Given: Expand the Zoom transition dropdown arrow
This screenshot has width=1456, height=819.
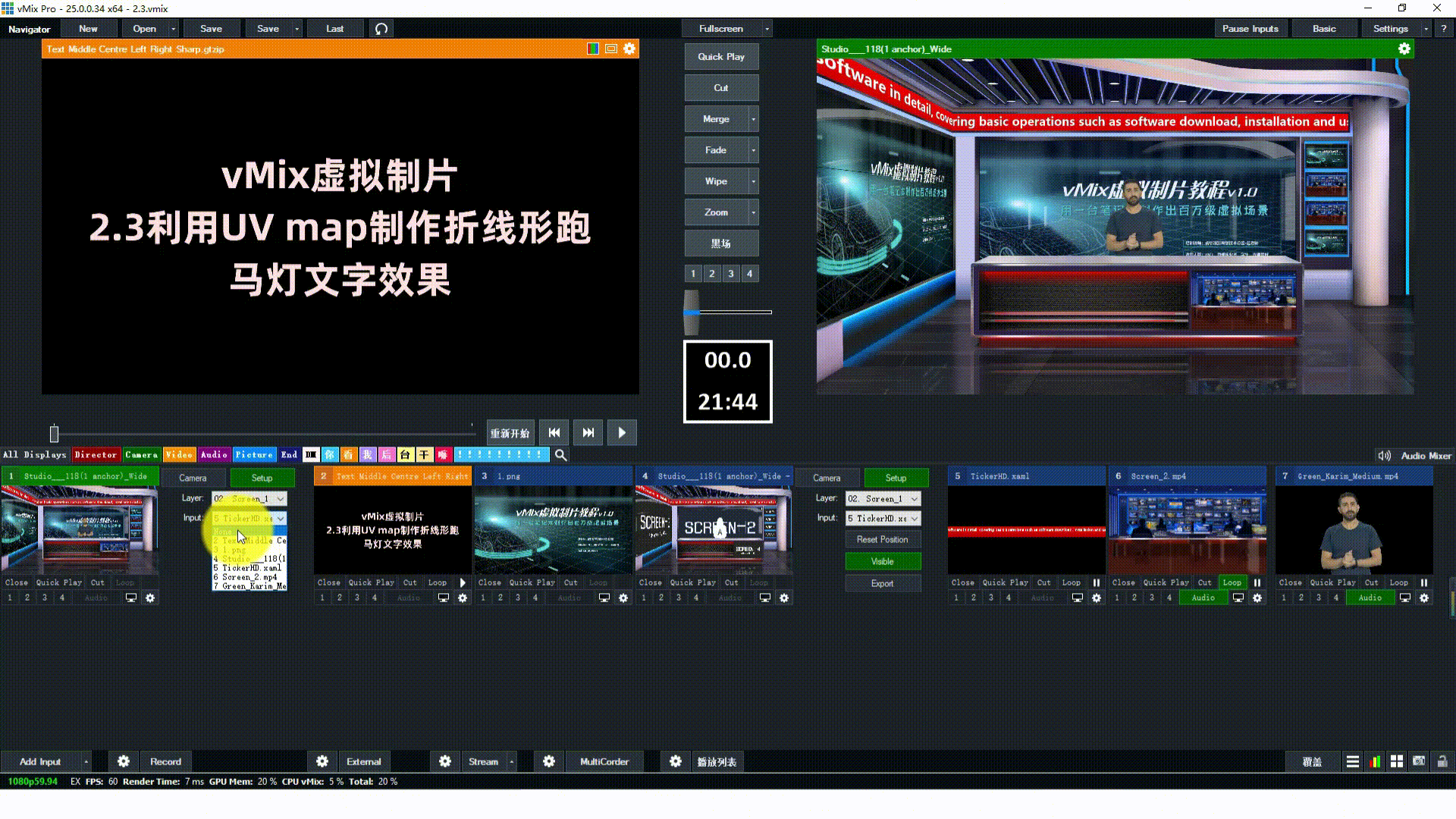Looking at the screenshot, I should (x=753, y=212).
